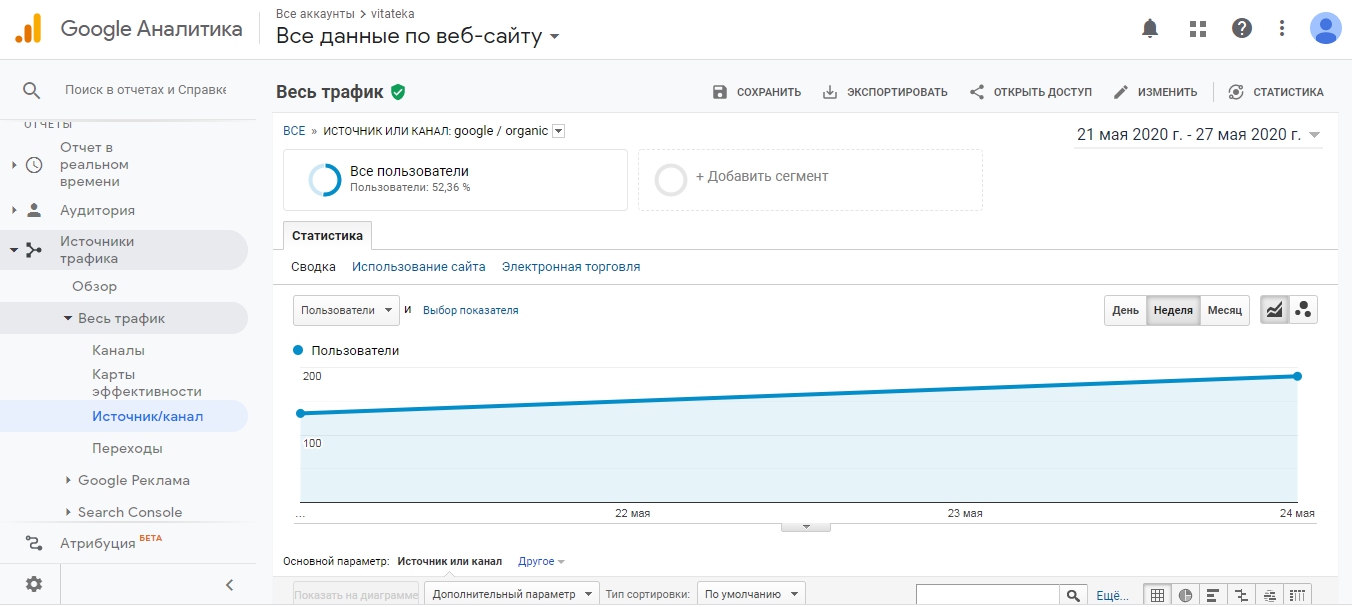
Task: Click the verified shield icon next to Весь трафик
Action: 398,92
